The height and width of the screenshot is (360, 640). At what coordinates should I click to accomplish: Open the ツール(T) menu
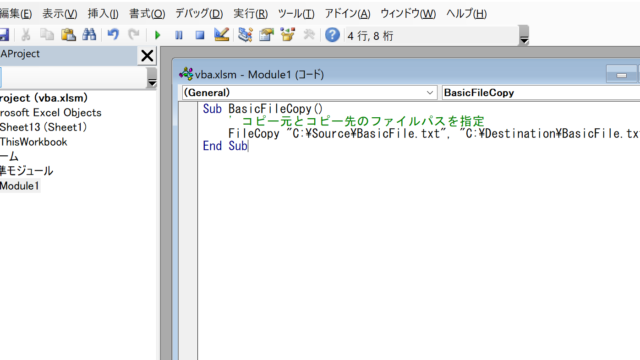tap(296, 13)
